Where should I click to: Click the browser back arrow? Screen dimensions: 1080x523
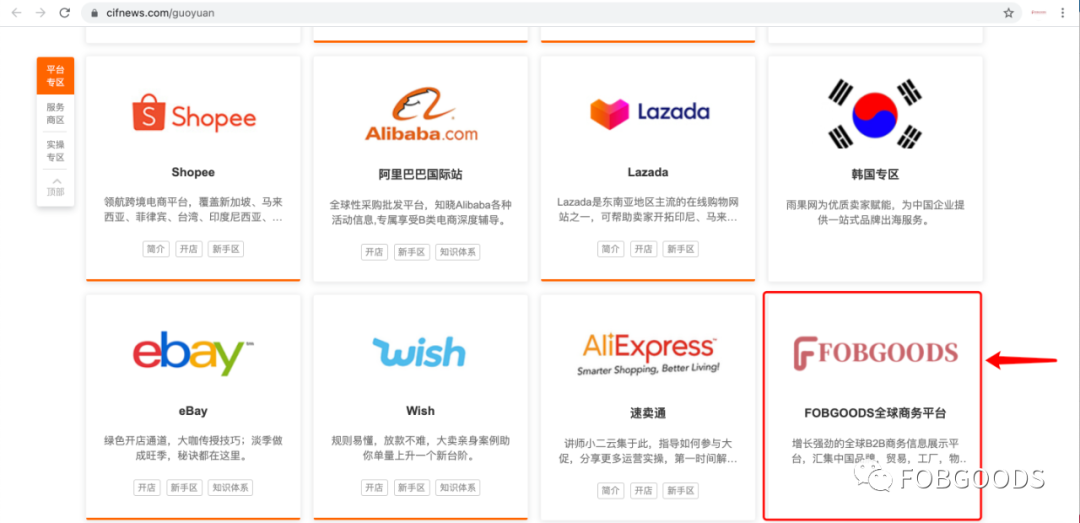point(17,12)
